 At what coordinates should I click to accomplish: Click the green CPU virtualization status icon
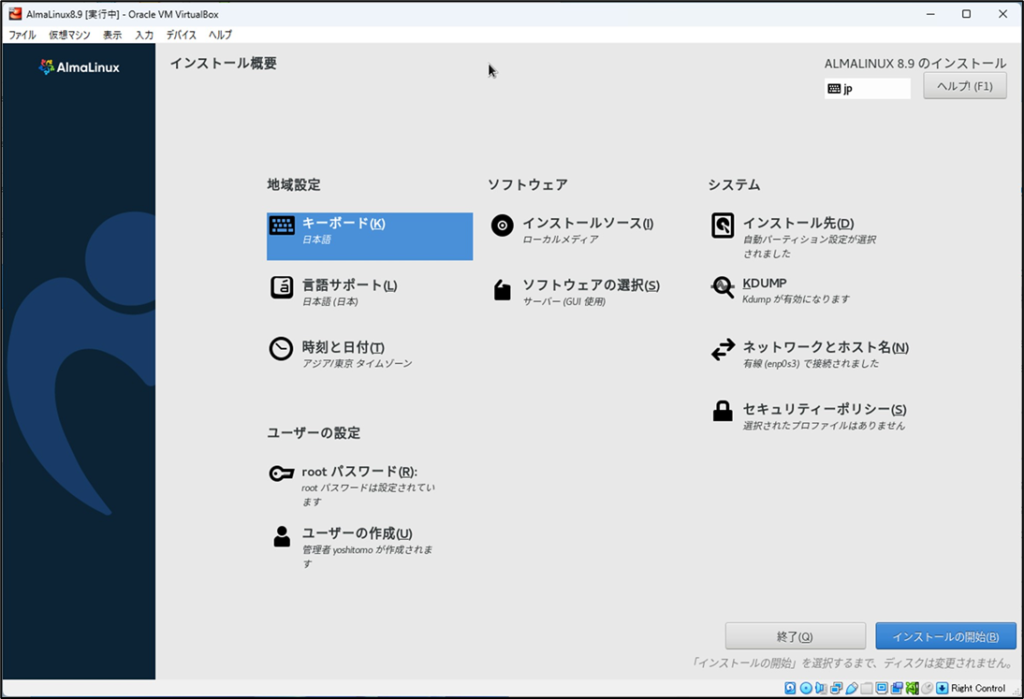[x=912, y=688]
